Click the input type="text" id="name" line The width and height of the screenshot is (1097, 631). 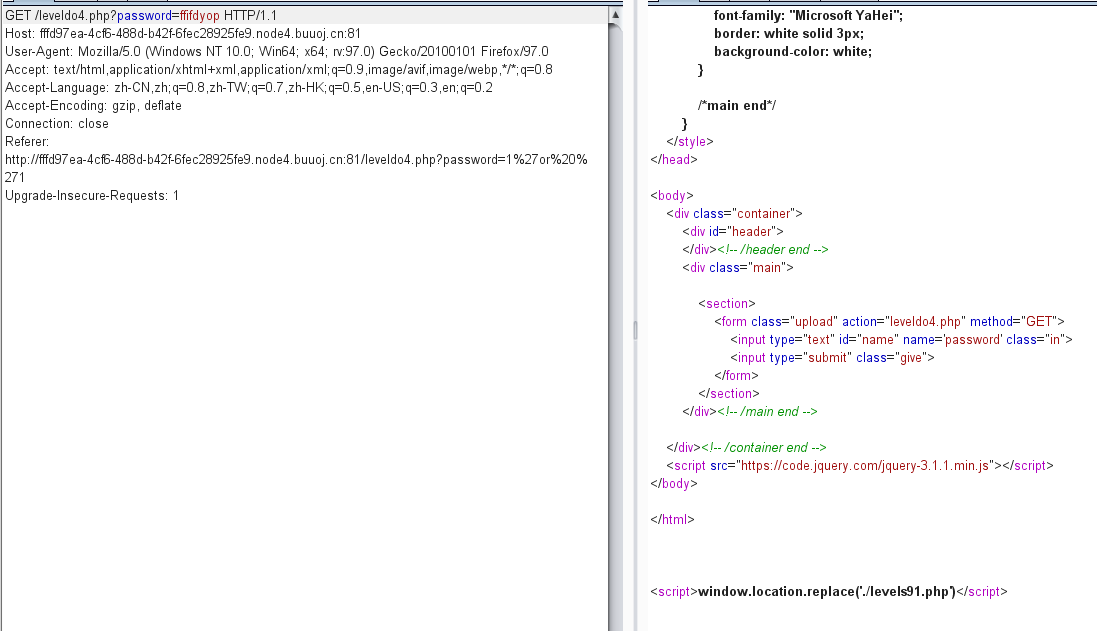tap(901, 340)
